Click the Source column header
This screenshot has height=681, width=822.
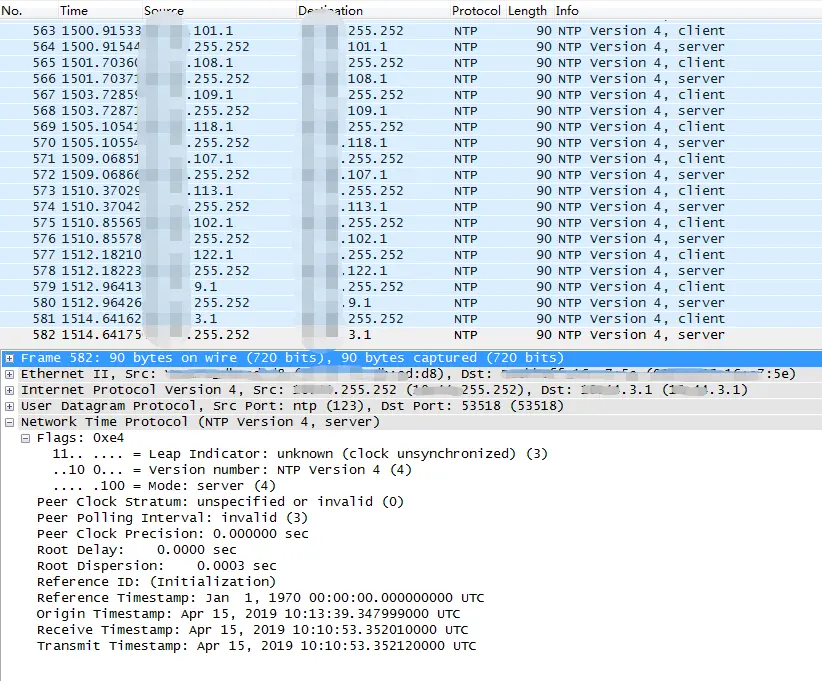(x=163, y=10)
